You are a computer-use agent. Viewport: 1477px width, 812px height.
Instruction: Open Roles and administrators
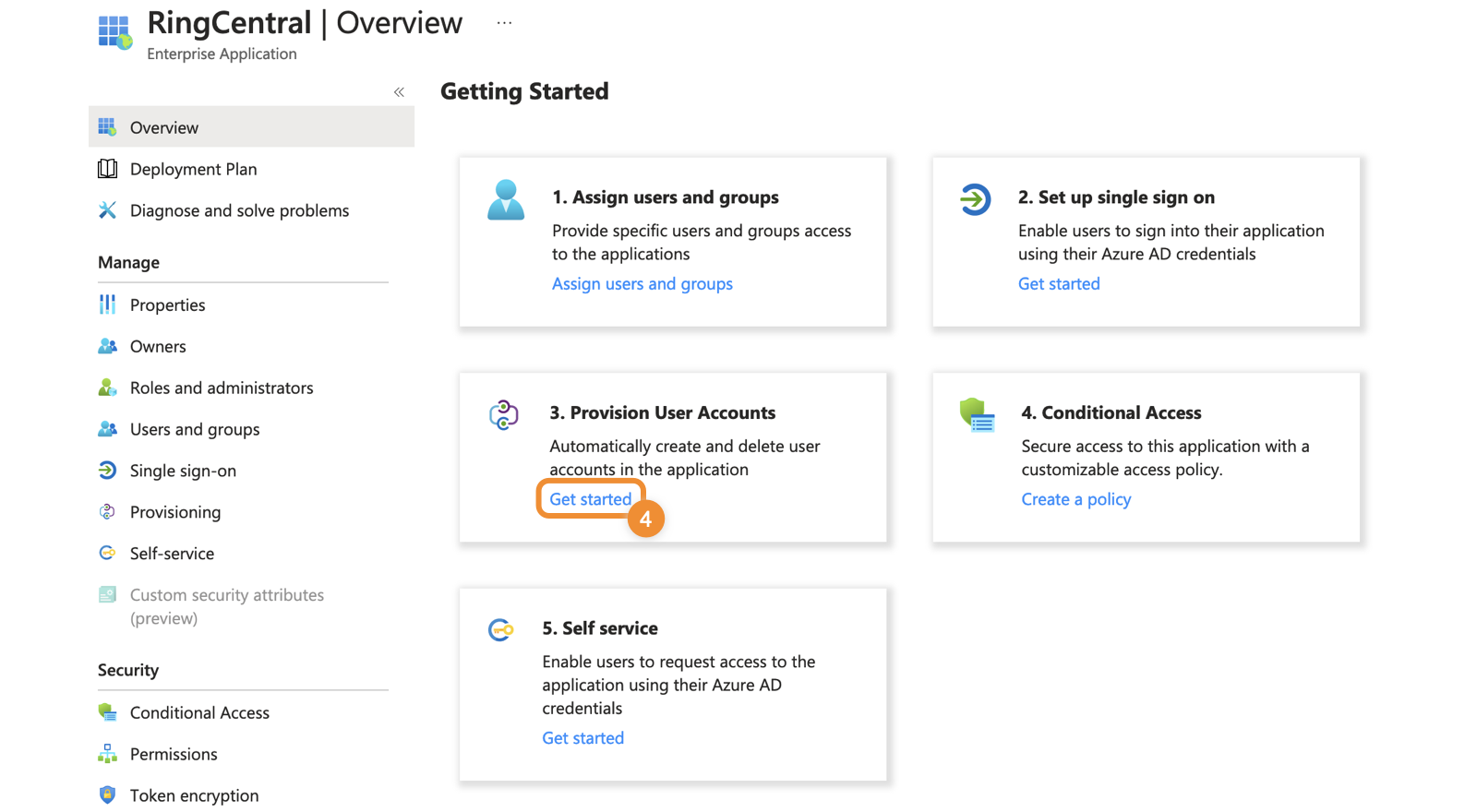tap(222, 388)
